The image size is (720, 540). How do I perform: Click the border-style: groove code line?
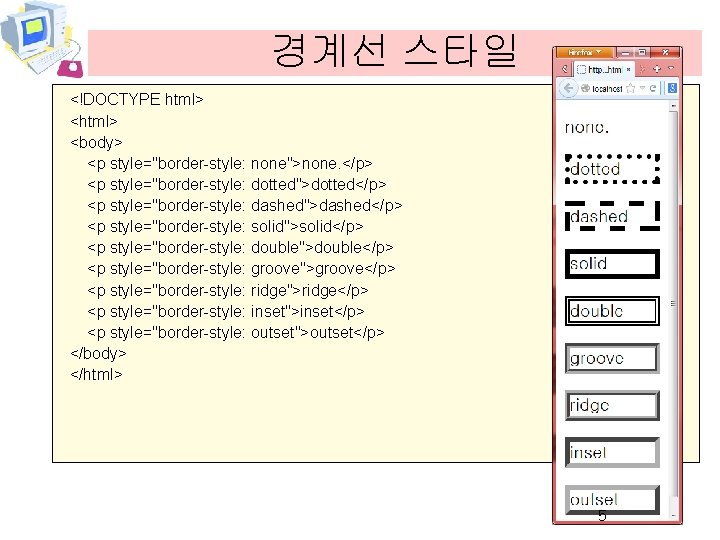[241, 269]
